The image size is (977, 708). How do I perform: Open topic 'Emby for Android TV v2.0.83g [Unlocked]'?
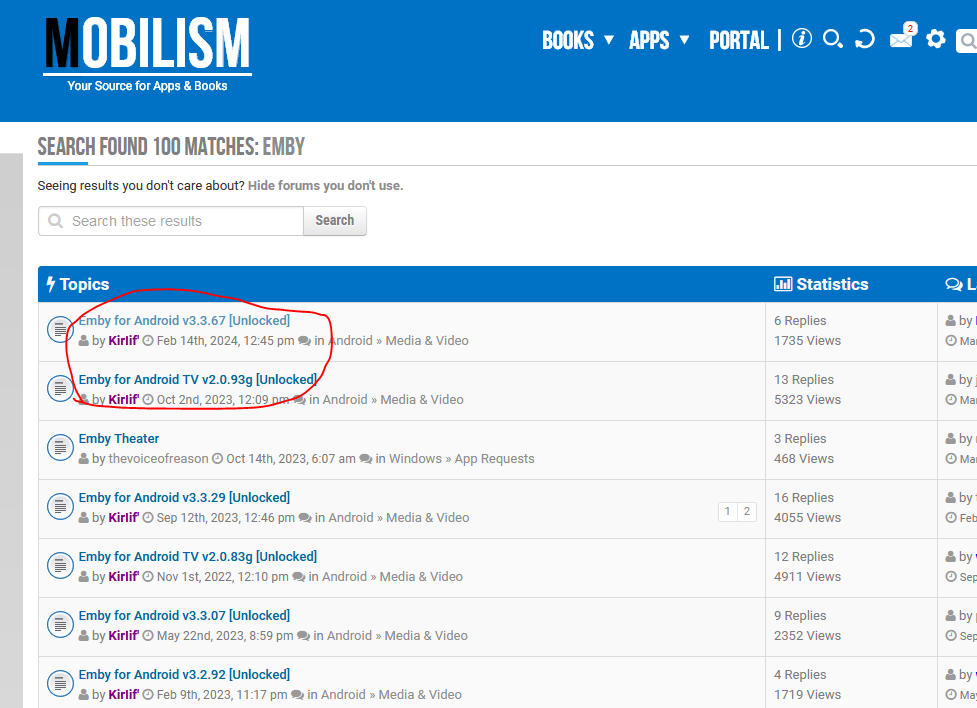198,557
